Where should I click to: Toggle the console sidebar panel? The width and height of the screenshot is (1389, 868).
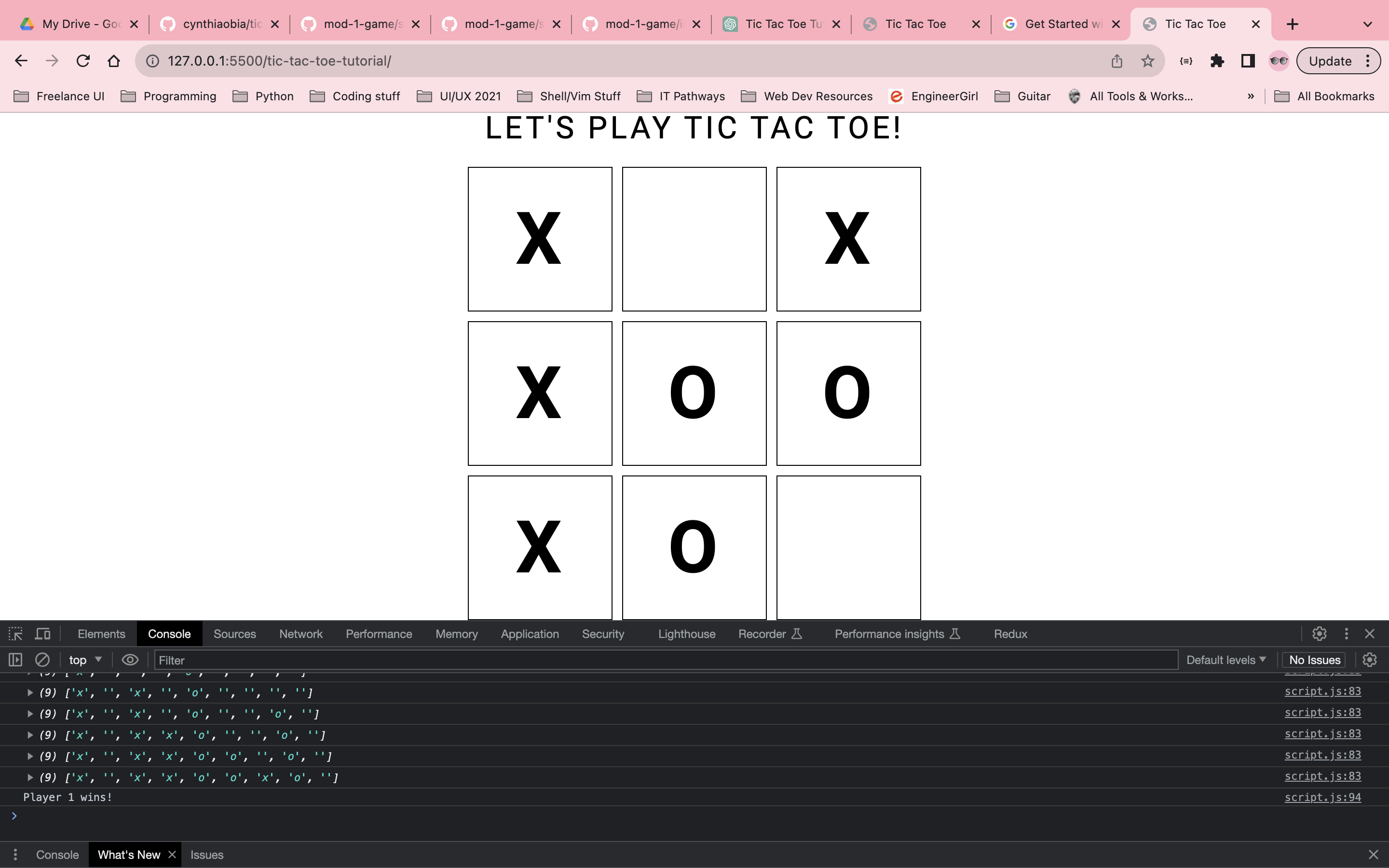pos(15,660)
